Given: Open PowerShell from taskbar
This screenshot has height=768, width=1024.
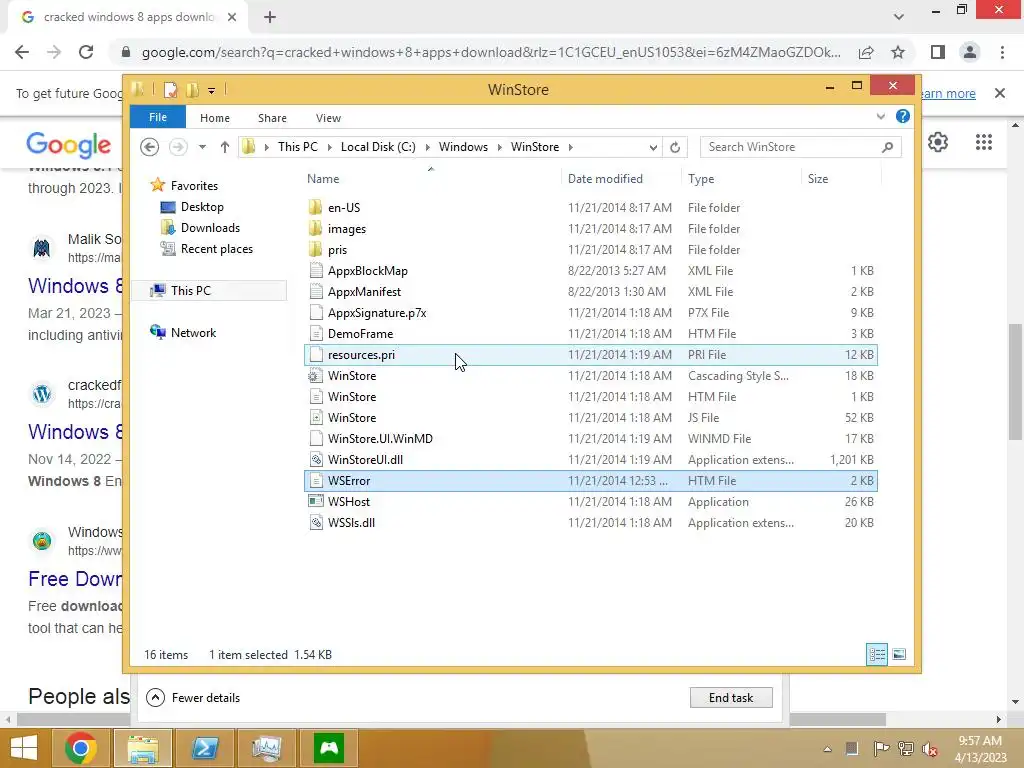Looking at the screenshot, I should tap(204, 748).
